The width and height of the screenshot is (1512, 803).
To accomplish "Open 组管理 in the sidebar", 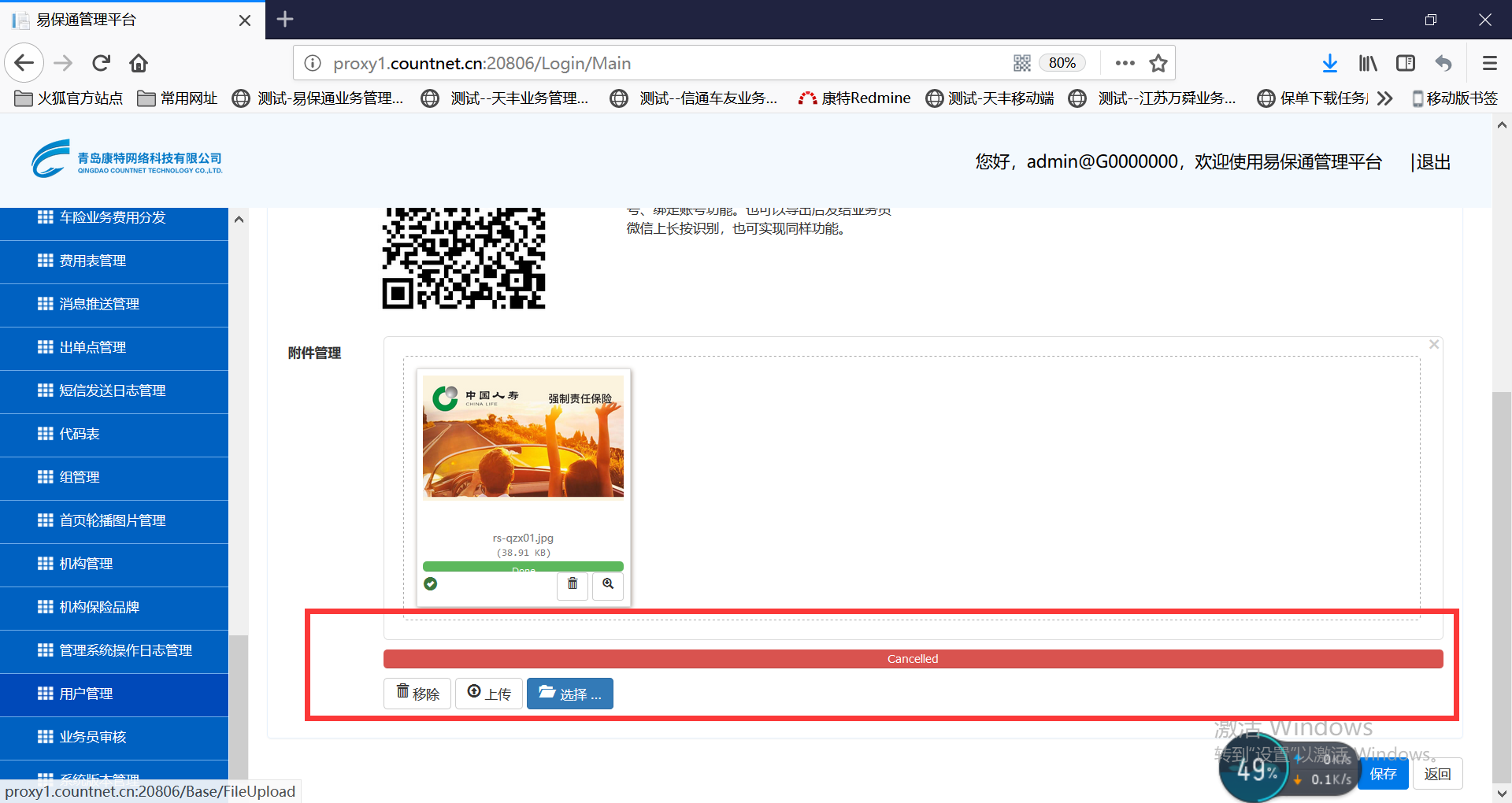I will point(114,478).
